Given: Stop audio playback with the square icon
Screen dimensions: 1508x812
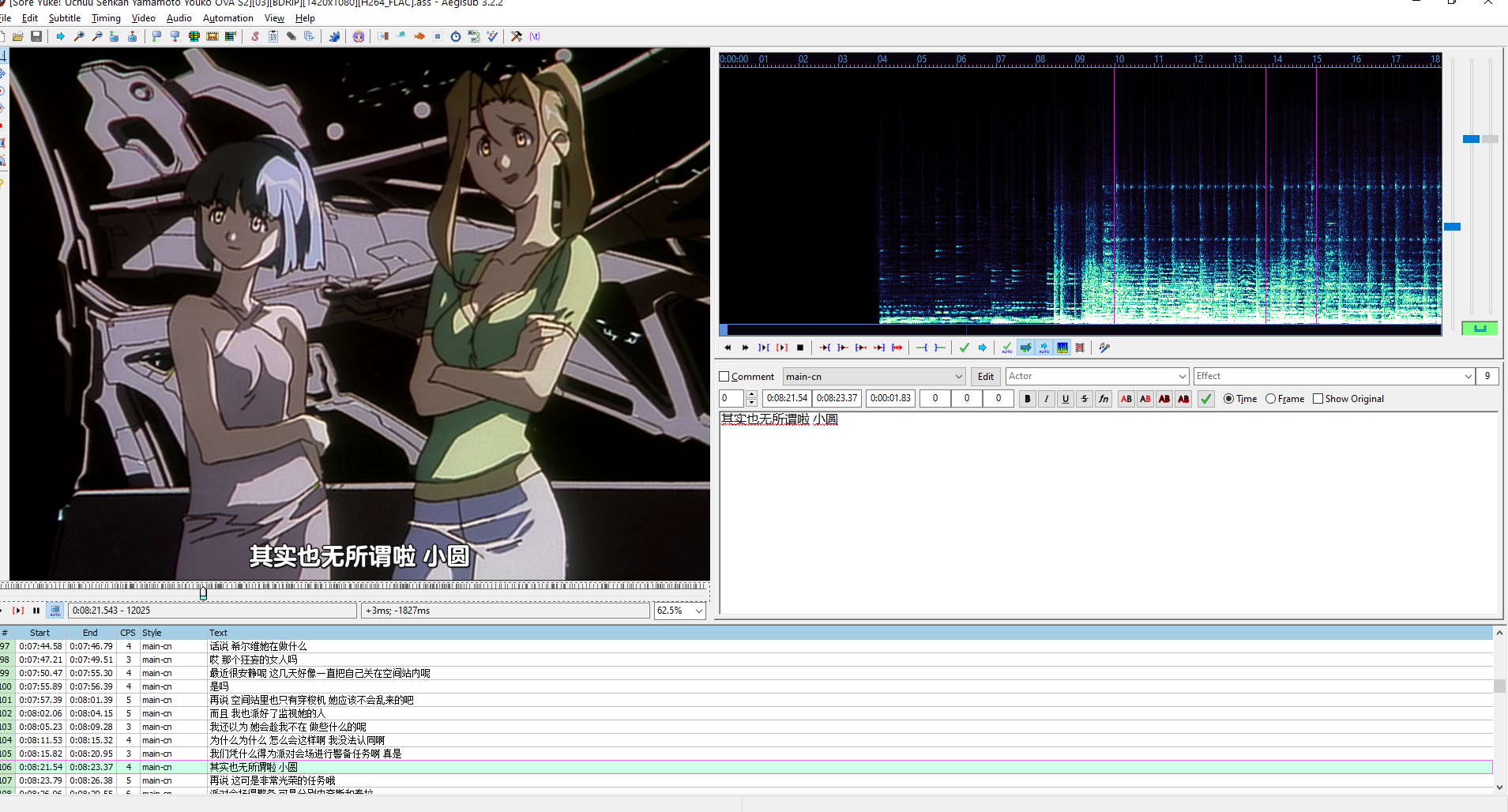Looking at the screenshot, I should pos(800,348).
